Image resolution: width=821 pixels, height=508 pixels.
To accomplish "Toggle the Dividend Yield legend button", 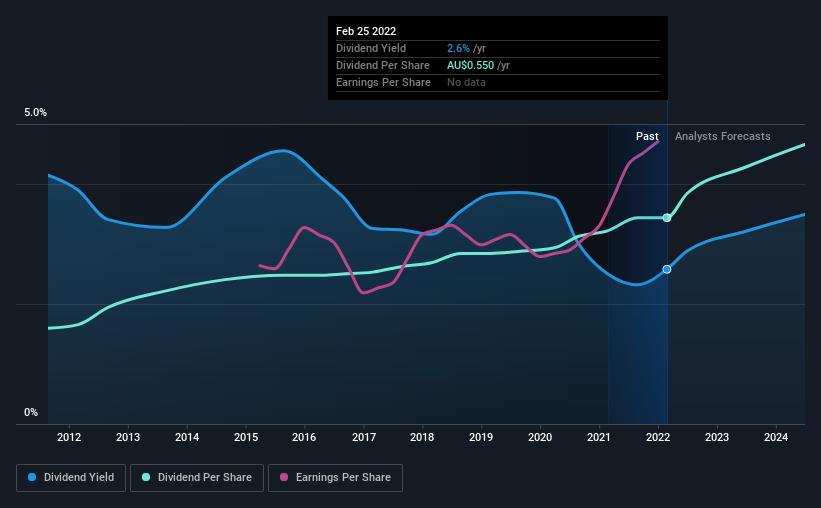I will click(71, 478).
